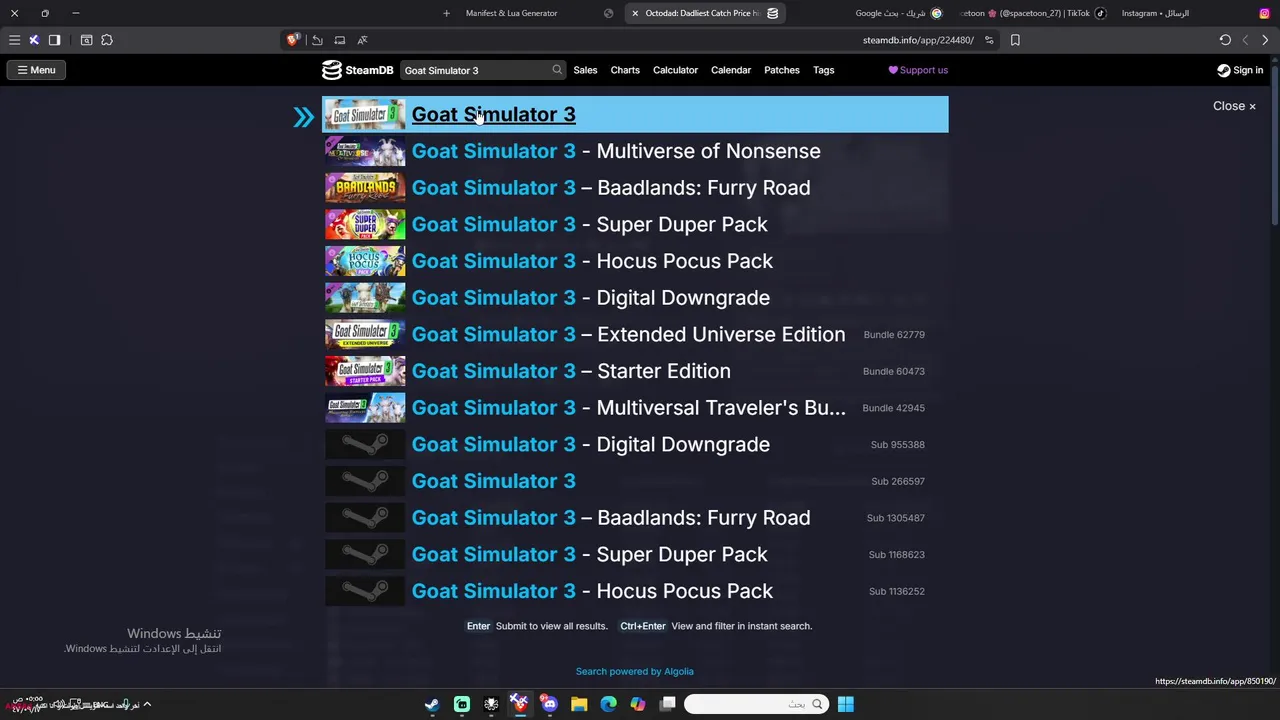Open File Explorer from the taskbar
Screen dimensions: 1280x720
pos(579,704)
